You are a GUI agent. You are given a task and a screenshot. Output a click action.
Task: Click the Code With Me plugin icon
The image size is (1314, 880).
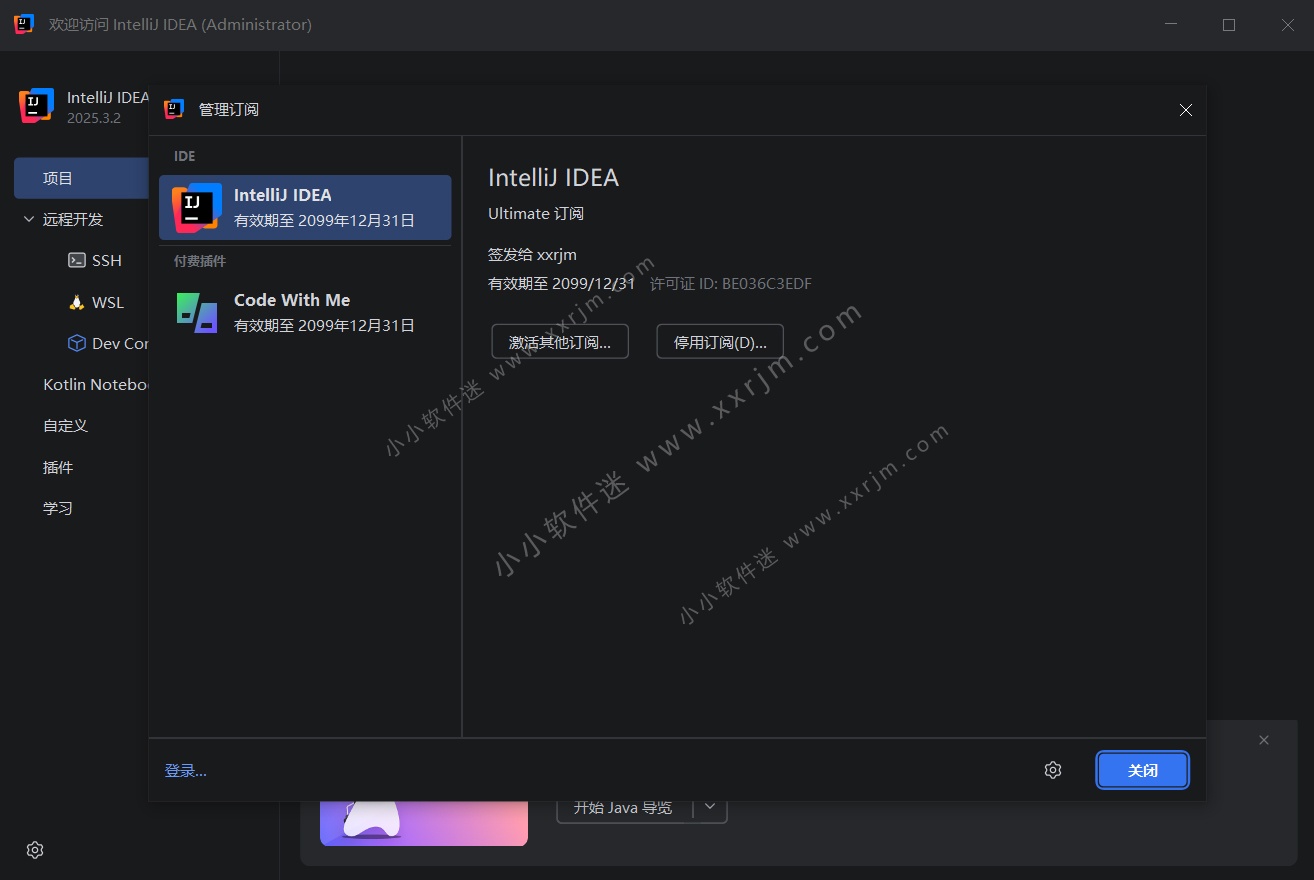(196, 311)
